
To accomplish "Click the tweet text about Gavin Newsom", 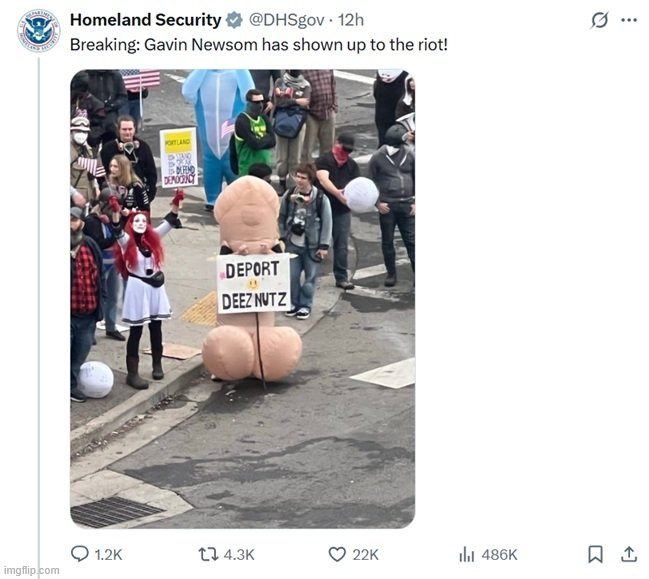I will (x=259, y=45).
